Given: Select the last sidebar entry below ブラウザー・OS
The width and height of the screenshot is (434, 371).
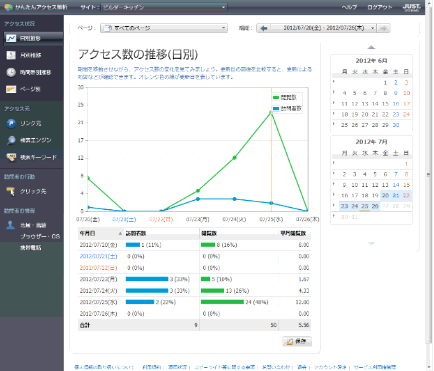Looking at the screenshot, I should click(31, 248).
